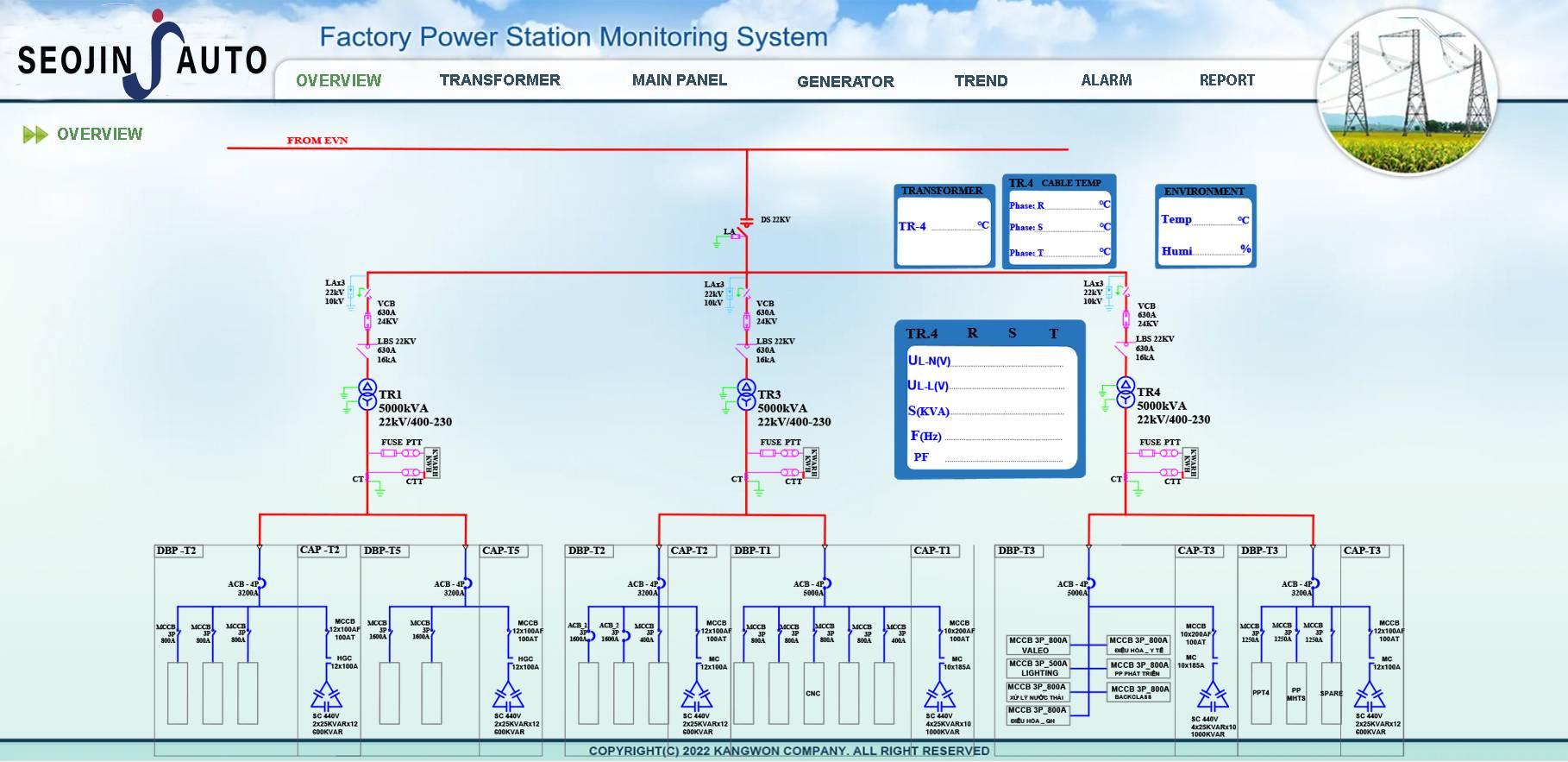The image size is (1568, 762).
Task: Click the energy meter box below TR4
Action: tap(1189, 463)
